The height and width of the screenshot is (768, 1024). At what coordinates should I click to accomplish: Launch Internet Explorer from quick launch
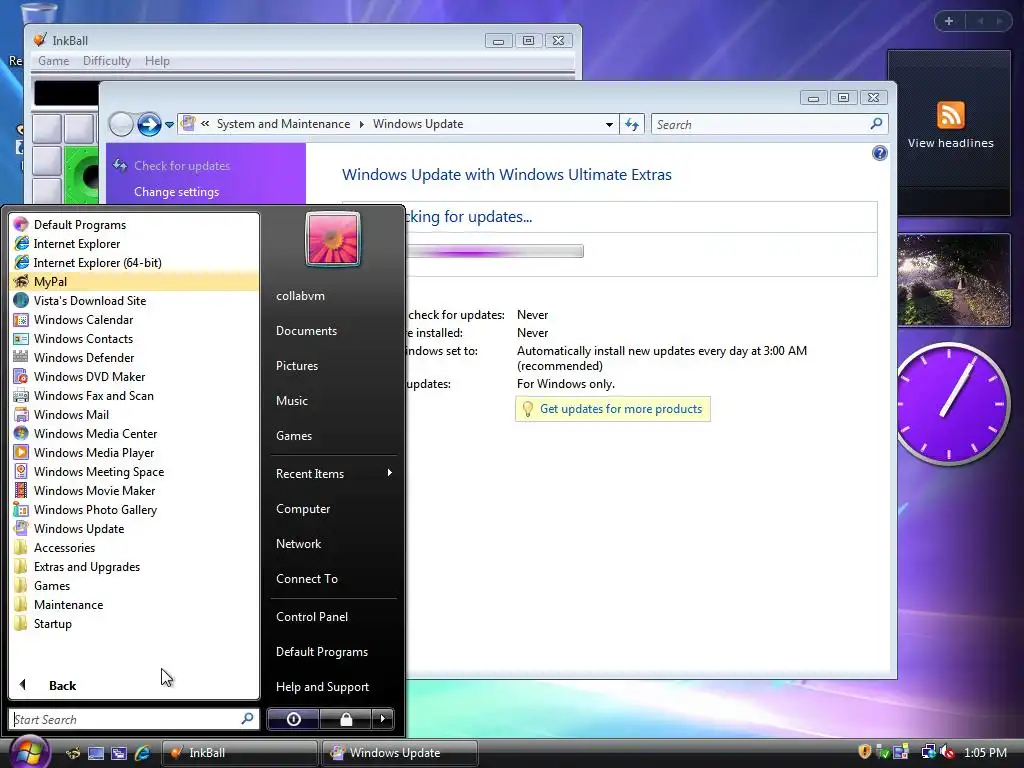pos(142,753)
